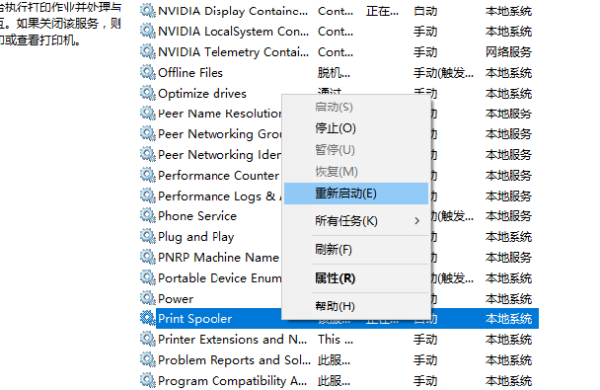600x390 pixels.
Task: Select the Problem Reports and Sol... name
Action: point(234,360)
